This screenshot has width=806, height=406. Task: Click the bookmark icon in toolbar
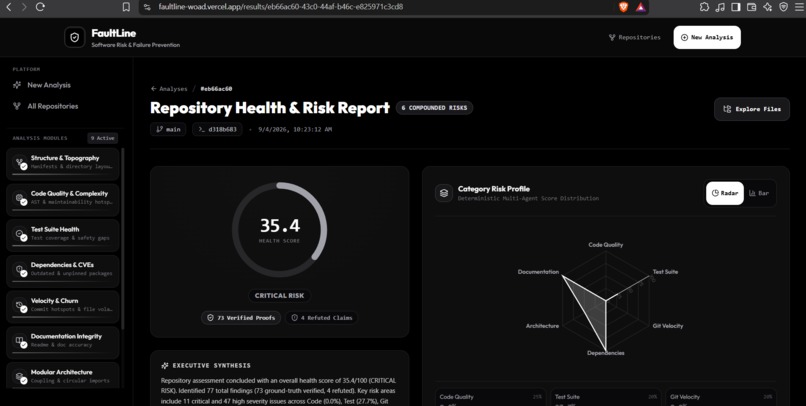(126, 7)
